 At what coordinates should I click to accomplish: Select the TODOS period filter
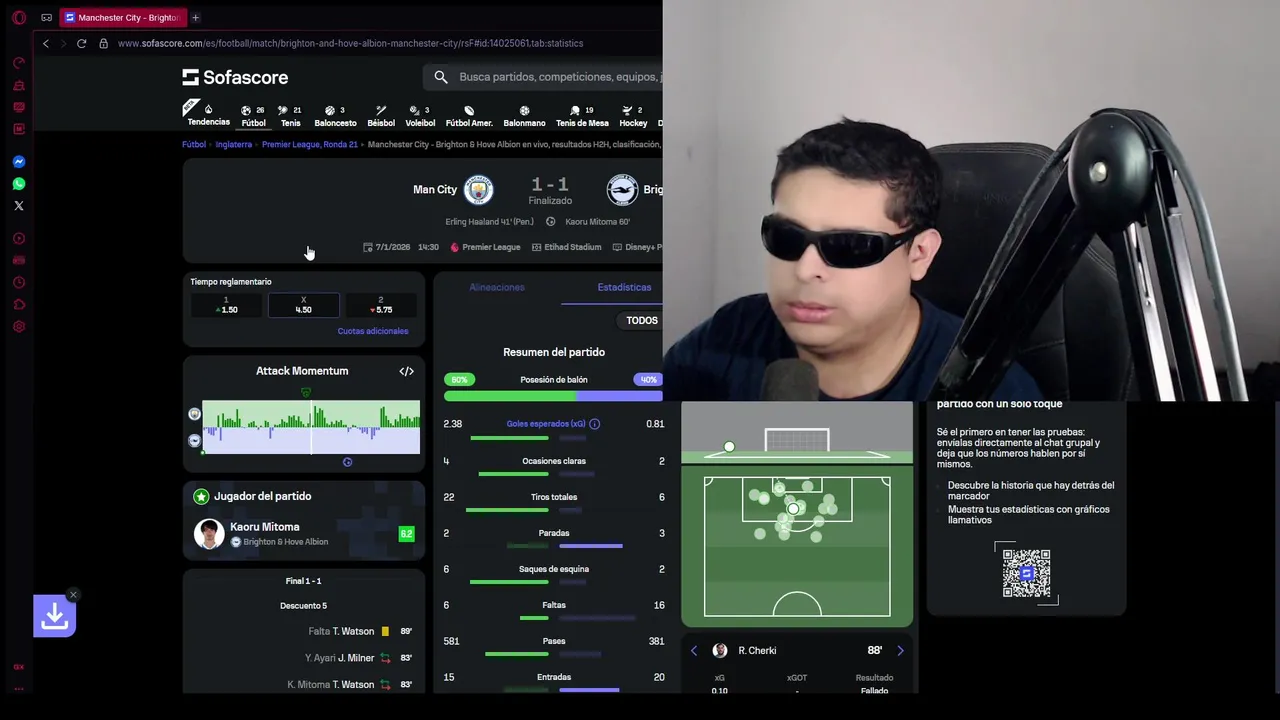click(x=641, y=321)
